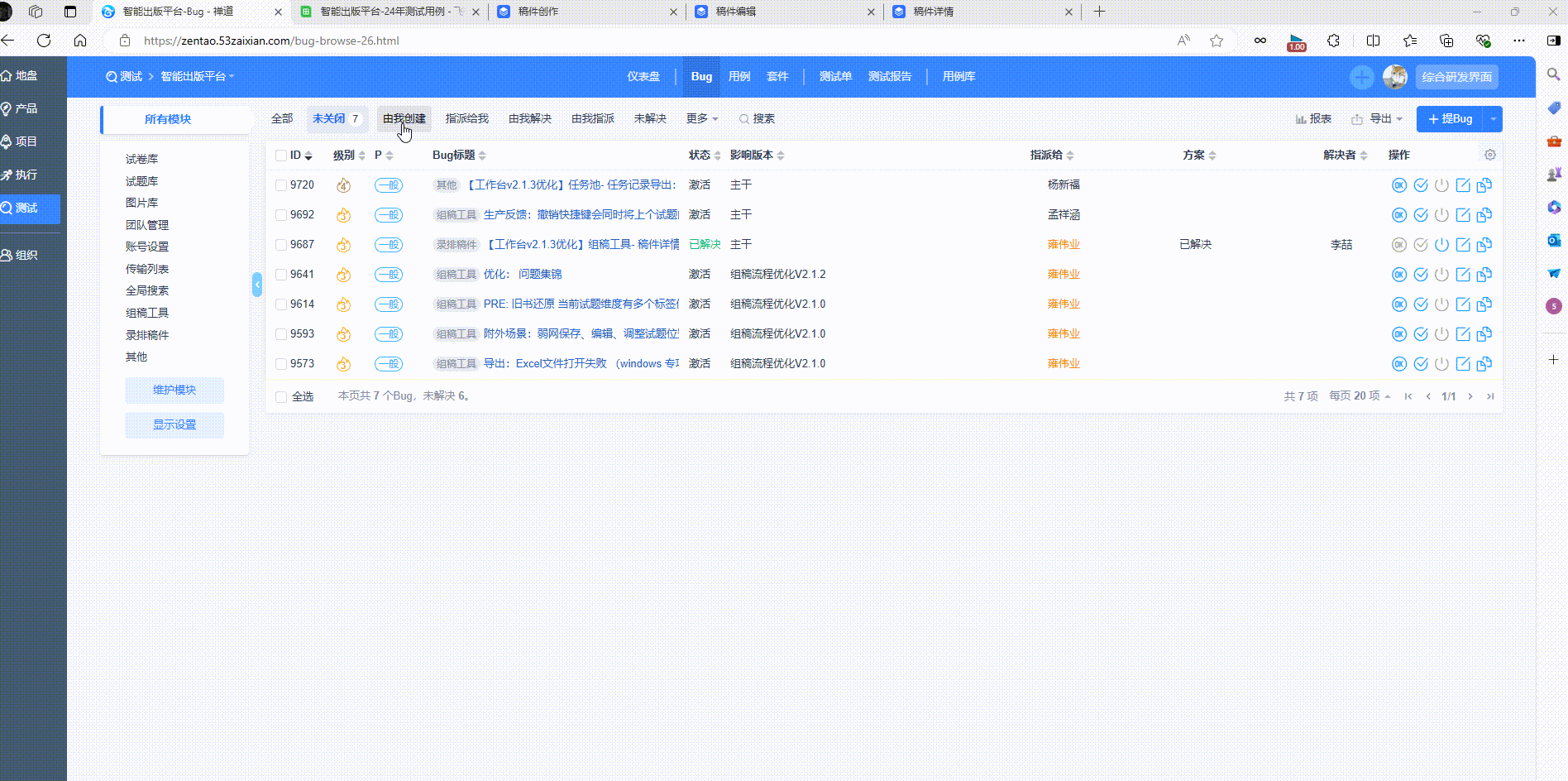Tick the checkbox for bug 9593
1568x781 pixels.
point(281,334)
